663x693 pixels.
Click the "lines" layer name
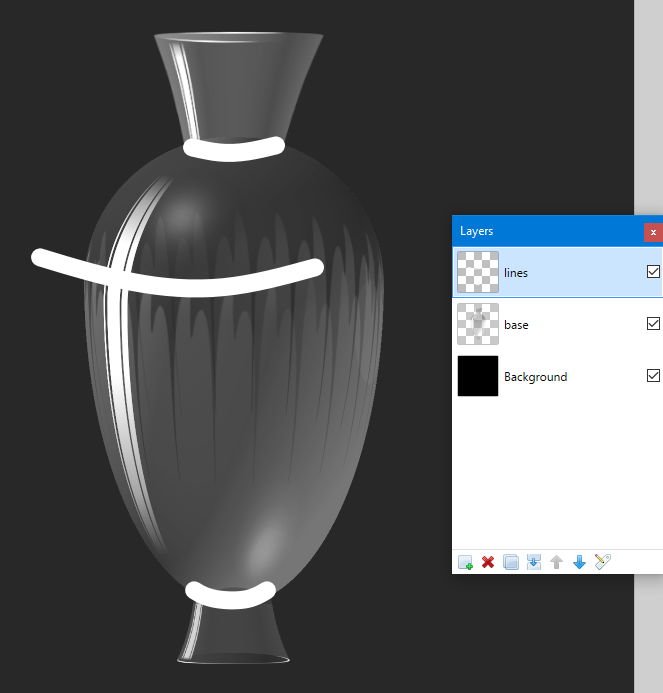click(516, 273)
